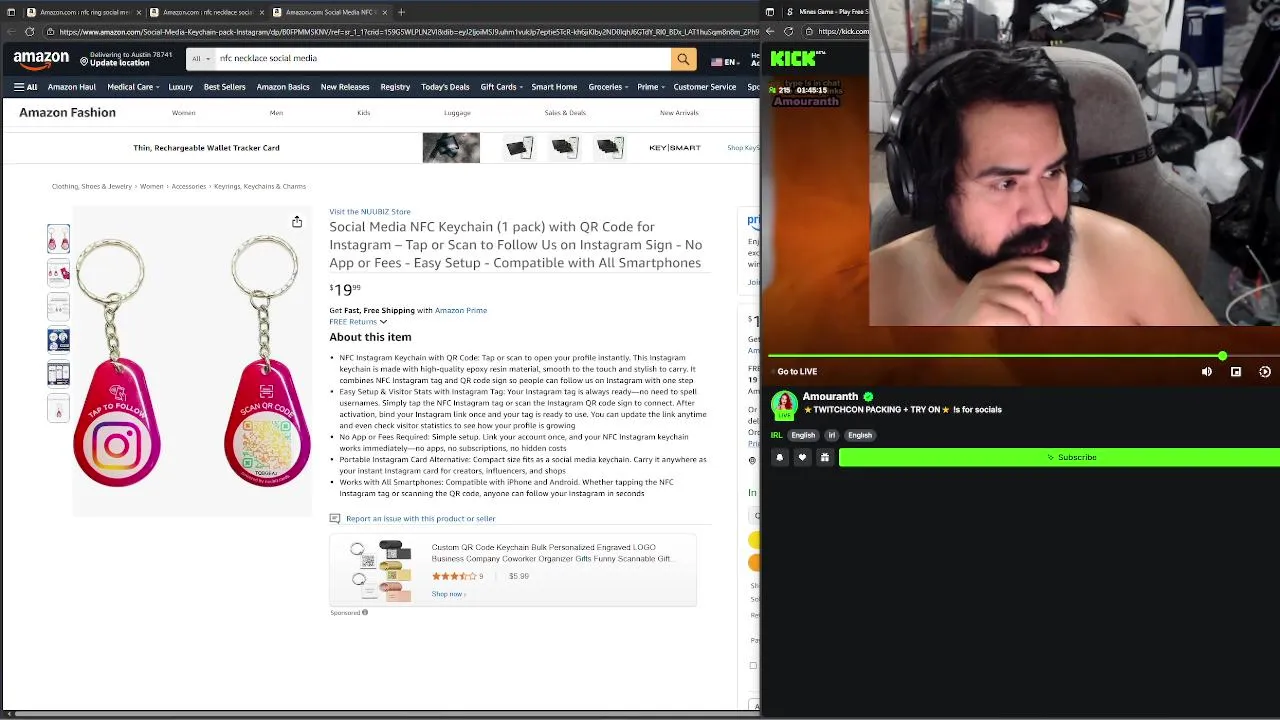The height and width of the screenshot is (720, 1280).
Task: Expand Gift Cards menu
Action: [501, 87]
